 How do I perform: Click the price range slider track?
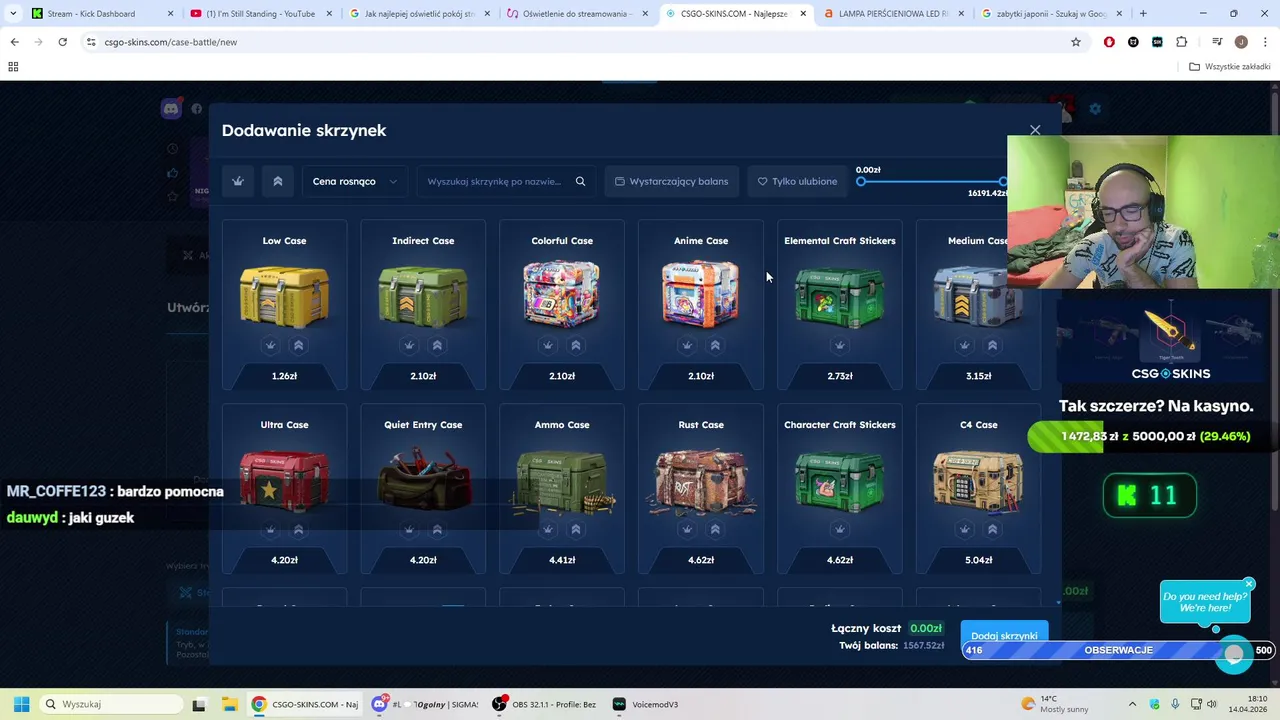pyautogui.click(x=932, y=181)
